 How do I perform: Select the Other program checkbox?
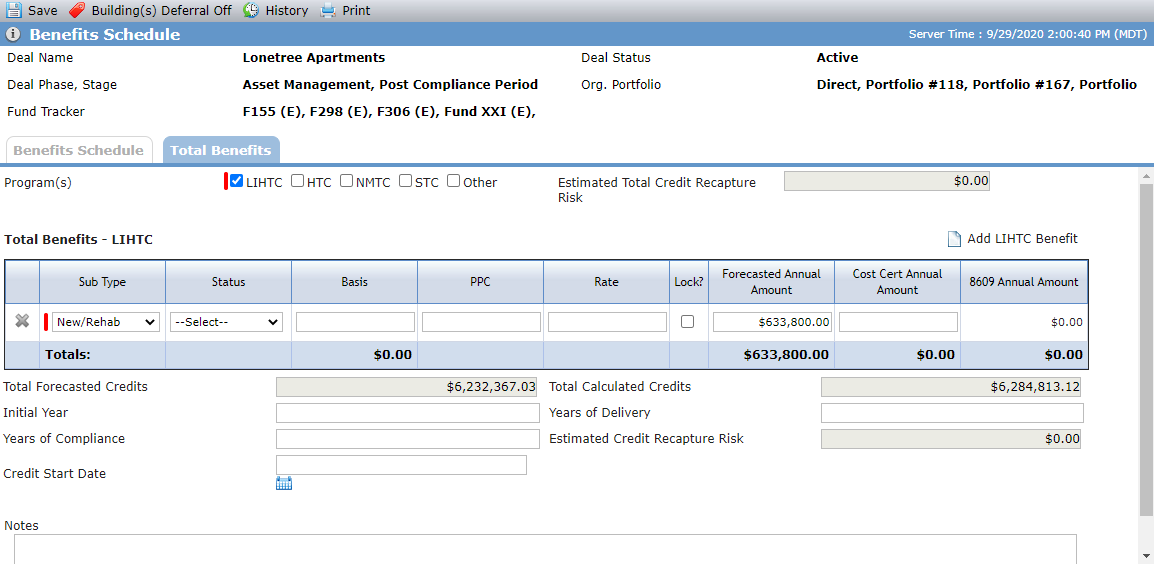click(454, 181)
